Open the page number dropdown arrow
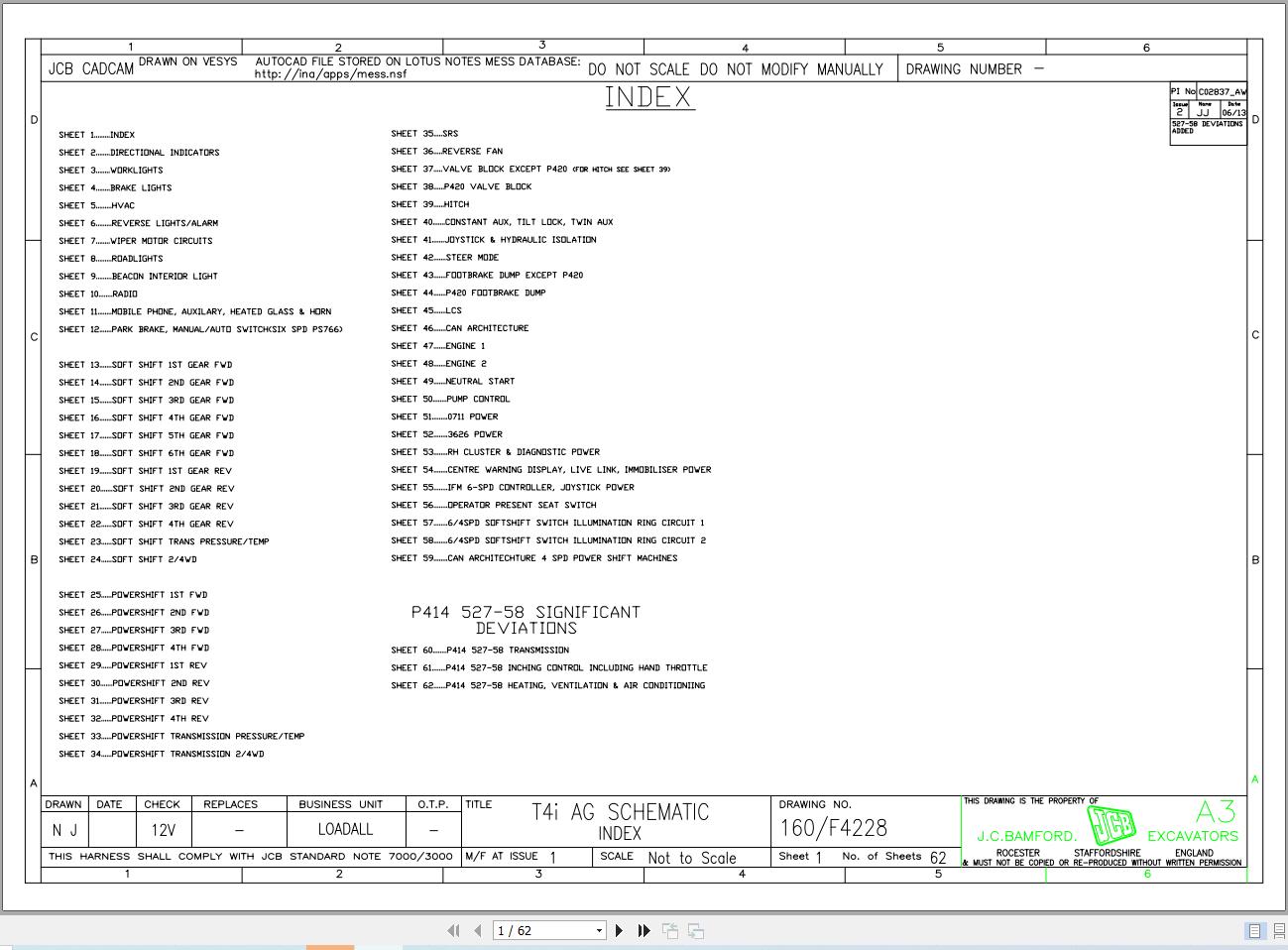Screen dimensions: 1288x950 click(x=599, y=930)
